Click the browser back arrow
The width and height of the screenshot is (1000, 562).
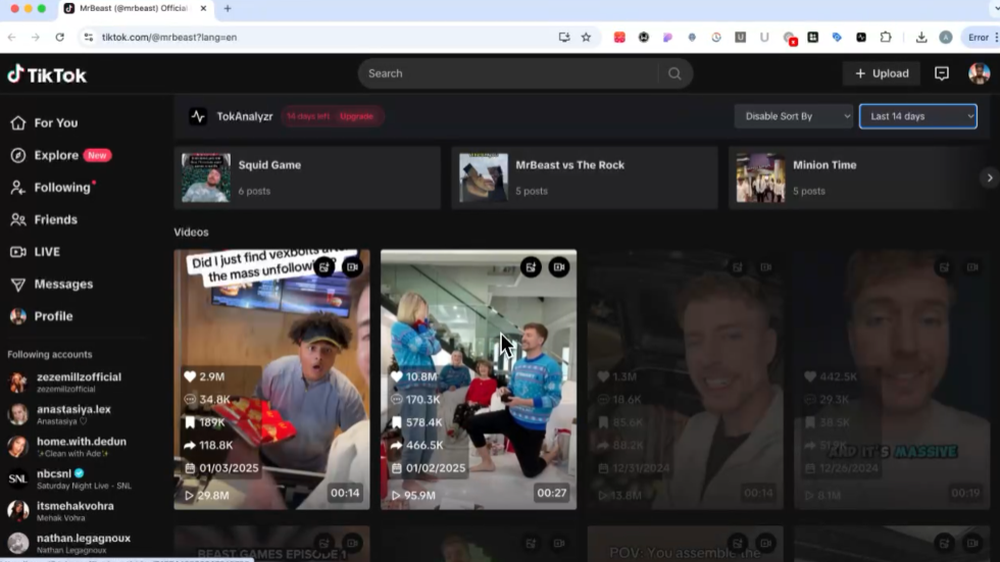(x=12, y=38)
